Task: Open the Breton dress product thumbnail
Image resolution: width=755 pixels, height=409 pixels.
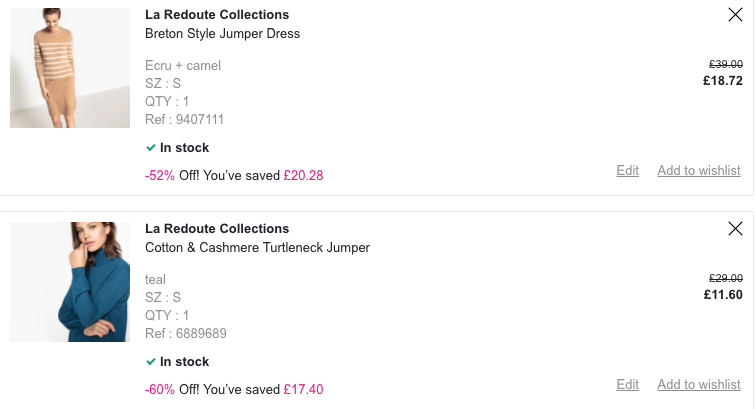Action: 70,68
